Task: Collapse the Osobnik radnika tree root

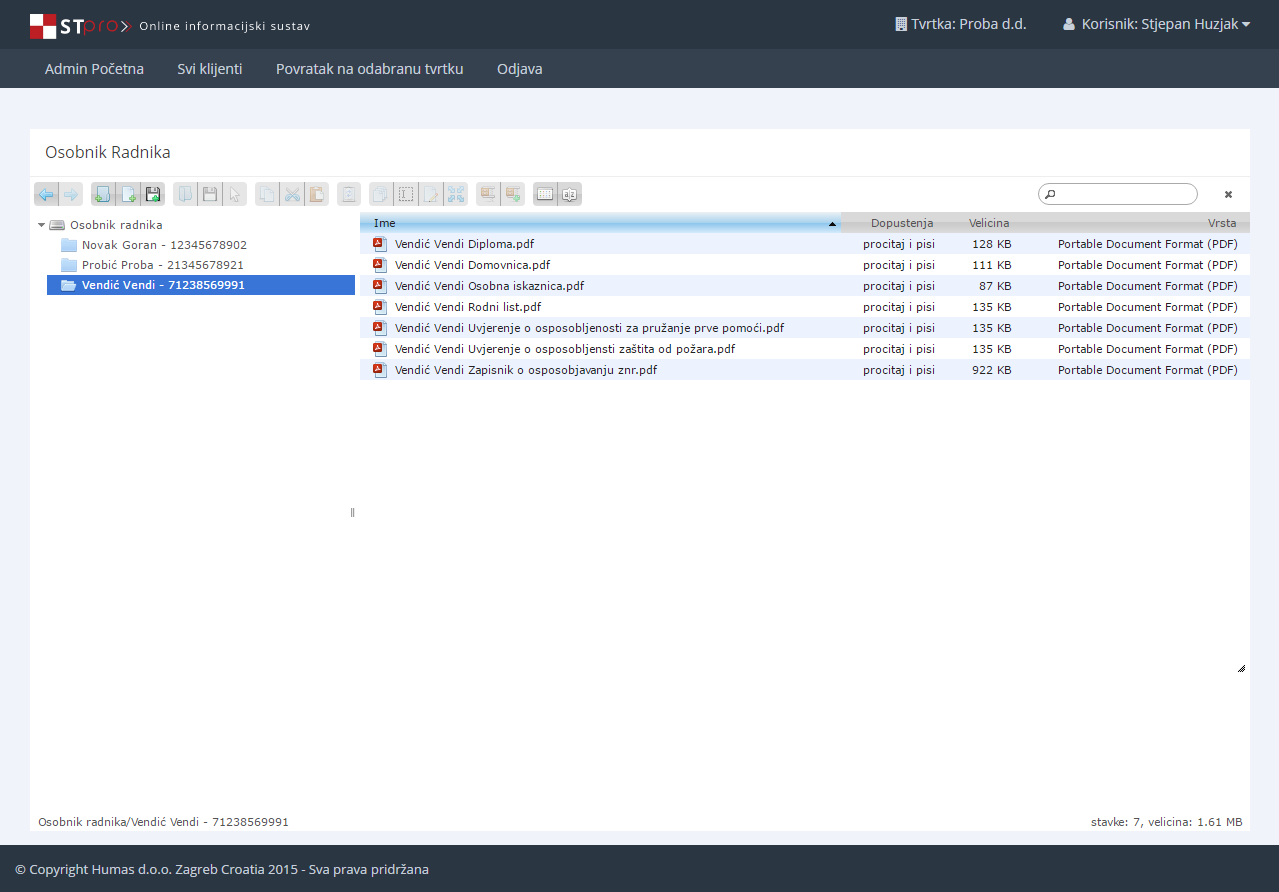Action: [42, 225]
